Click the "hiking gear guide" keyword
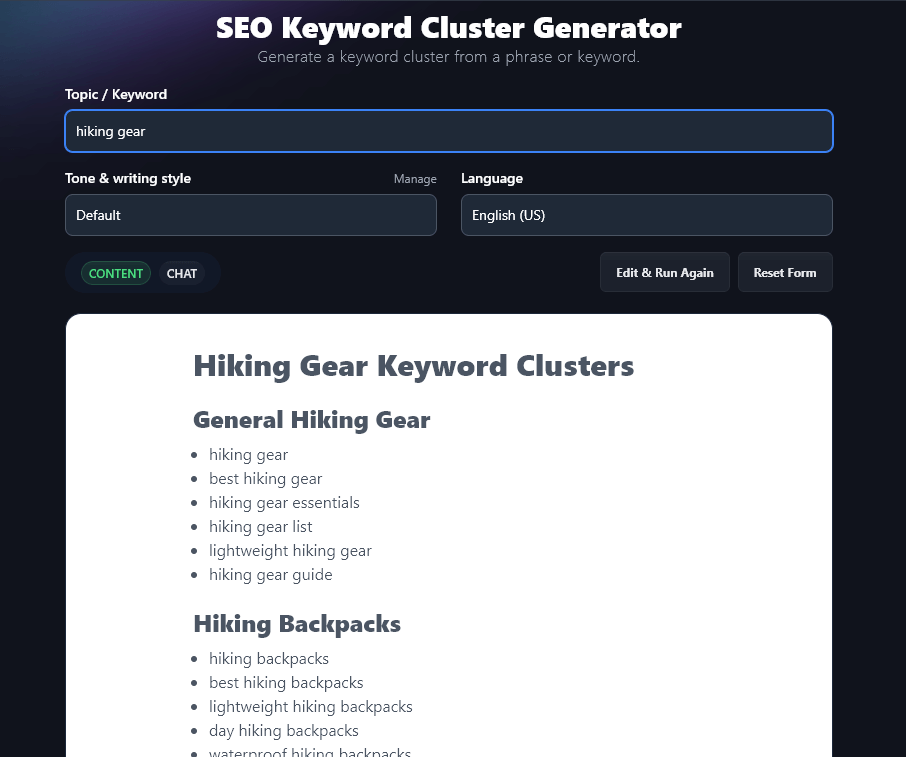The width and height of the screenshot is (906, 757). [x=270, y=574]
